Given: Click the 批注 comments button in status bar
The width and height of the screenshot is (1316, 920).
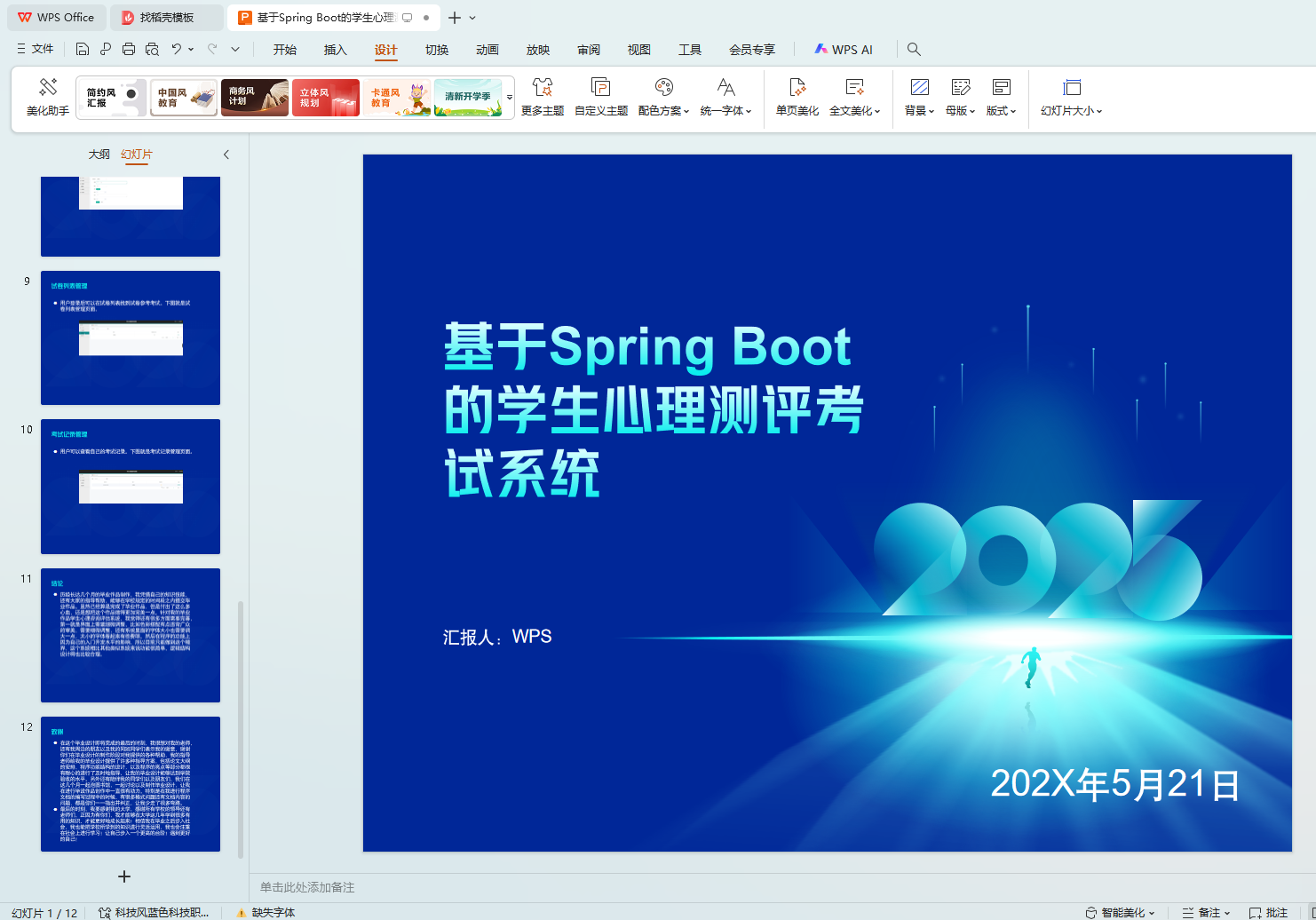Looking at the screenshot, I should (x=1268, y=912).
